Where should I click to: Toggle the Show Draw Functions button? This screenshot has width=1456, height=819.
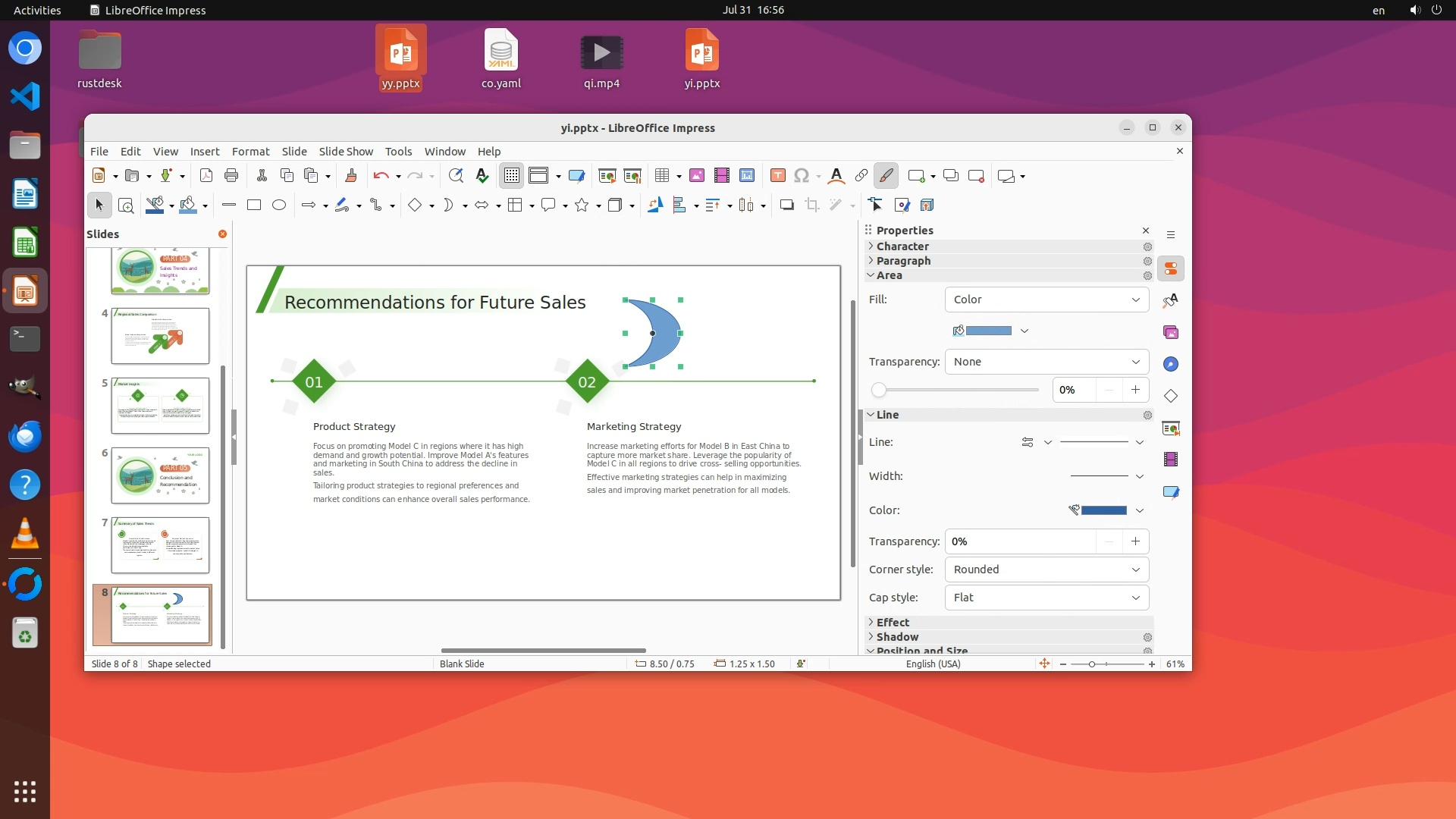coord(886,176)
